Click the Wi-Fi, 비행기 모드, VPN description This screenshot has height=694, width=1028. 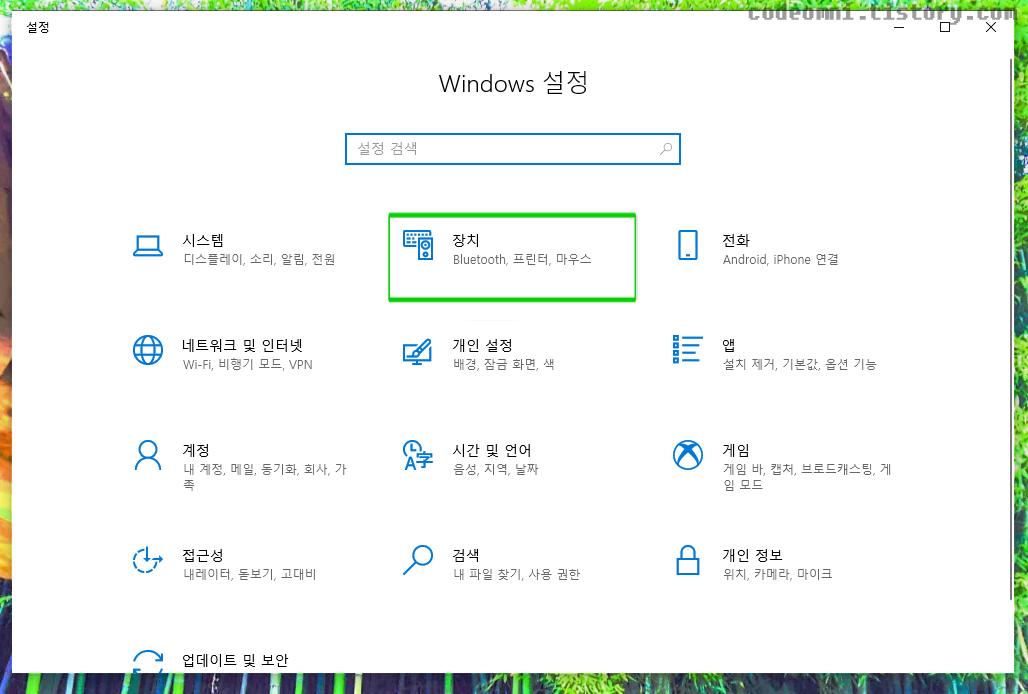[248, 364]
